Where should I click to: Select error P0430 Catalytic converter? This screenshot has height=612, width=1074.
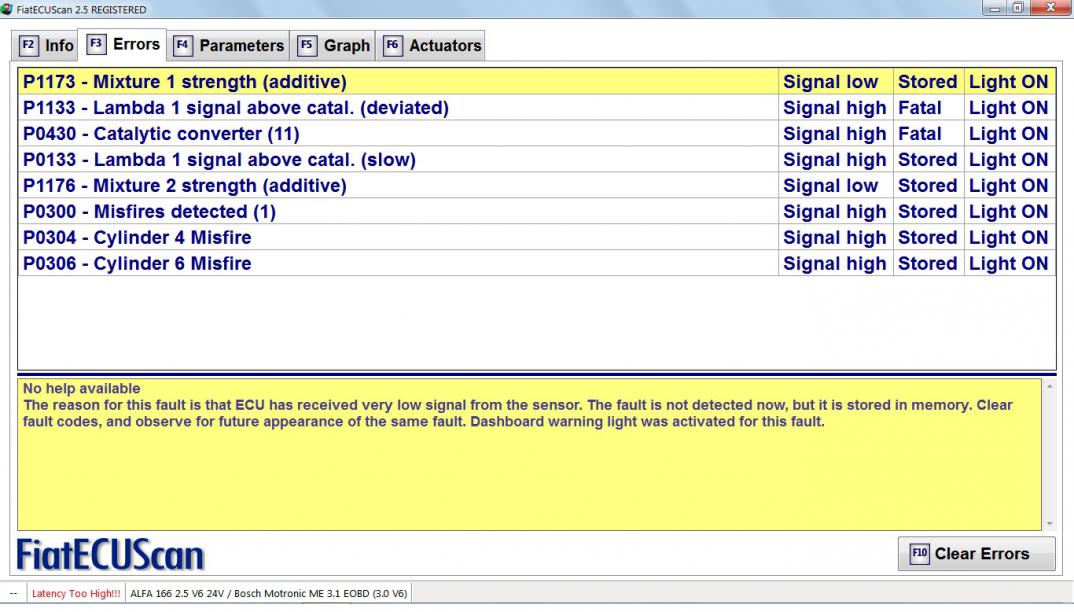point(536,134)
